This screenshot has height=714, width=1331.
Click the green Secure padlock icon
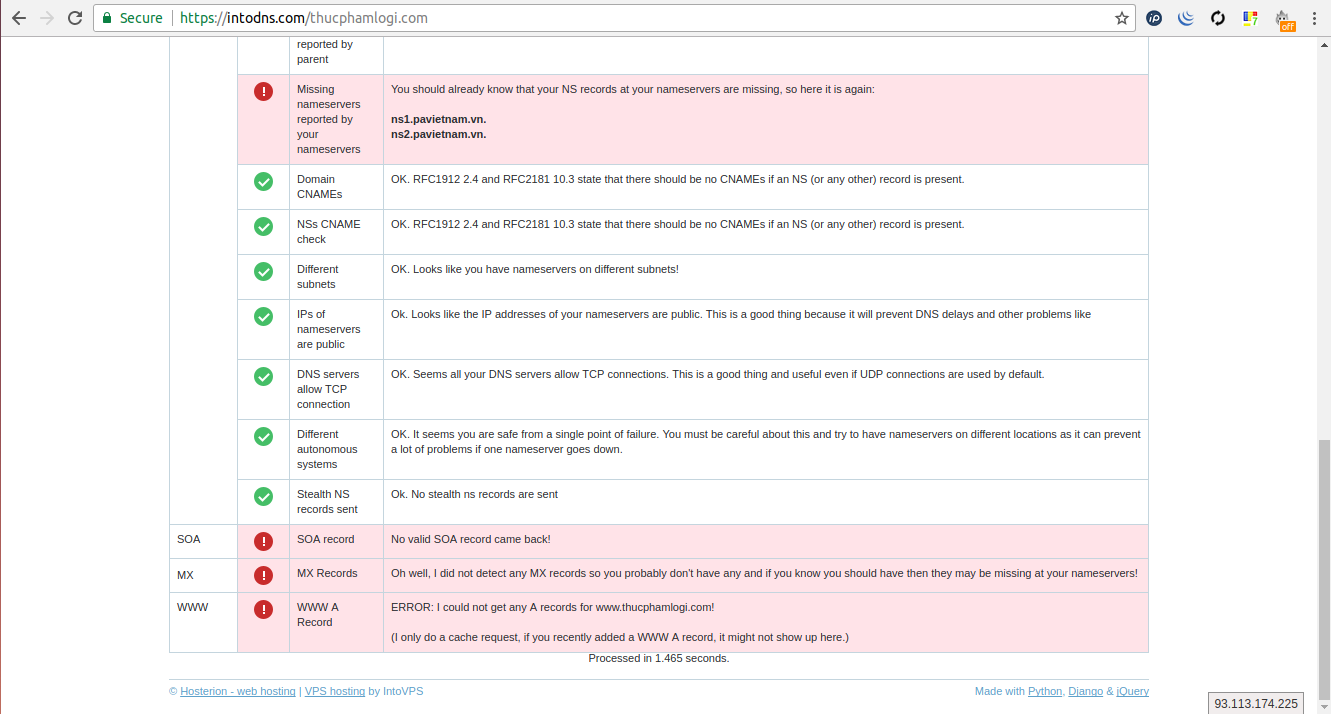pos(107,18)
